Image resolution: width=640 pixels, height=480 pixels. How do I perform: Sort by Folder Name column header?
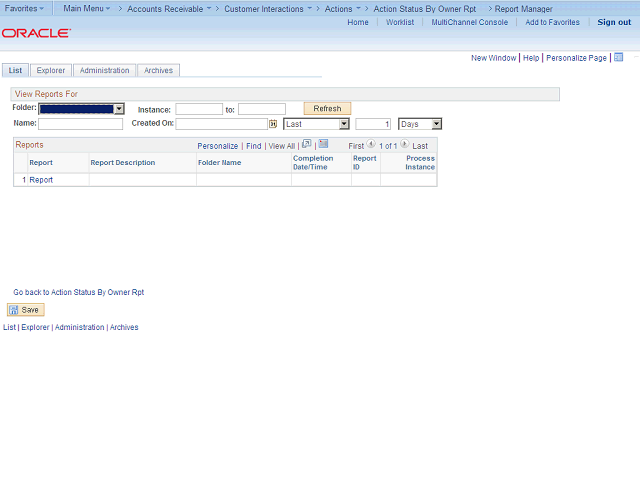pos(220,162)
